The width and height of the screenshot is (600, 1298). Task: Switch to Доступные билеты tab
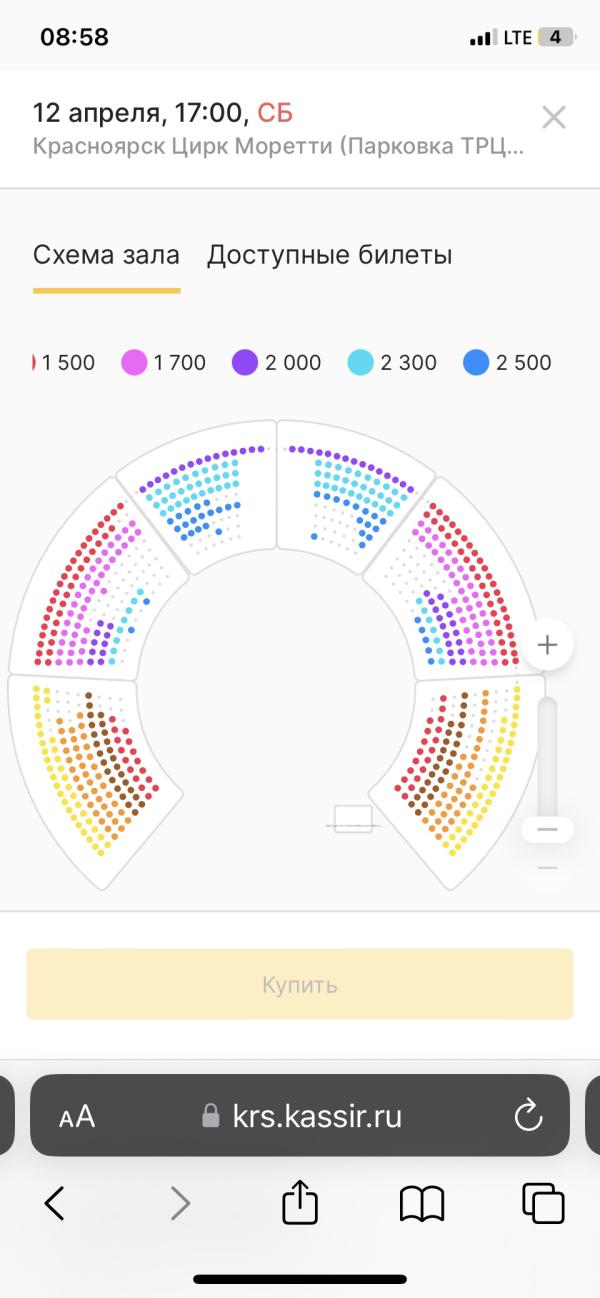tap(330, 255)
